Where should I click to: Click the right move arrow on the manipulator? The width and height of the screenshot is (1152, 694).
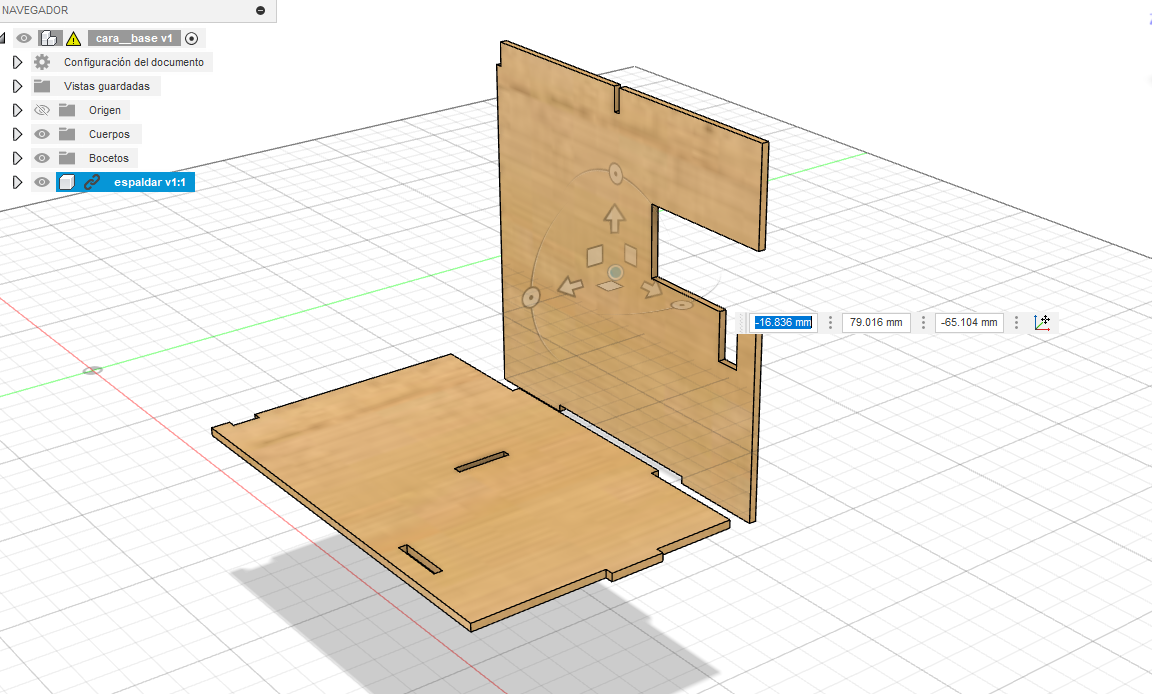[652, 288]
